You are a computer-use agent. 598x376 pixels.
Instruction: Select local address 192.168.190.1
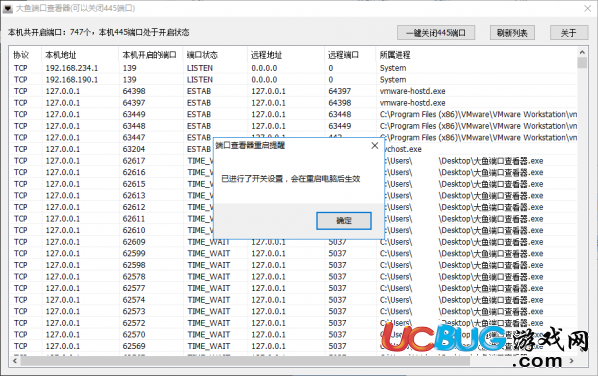pos(72,80)
